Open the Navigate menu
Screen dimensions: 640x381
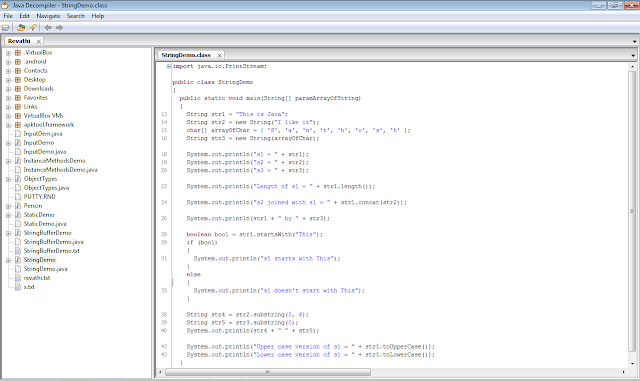[48, 16]
